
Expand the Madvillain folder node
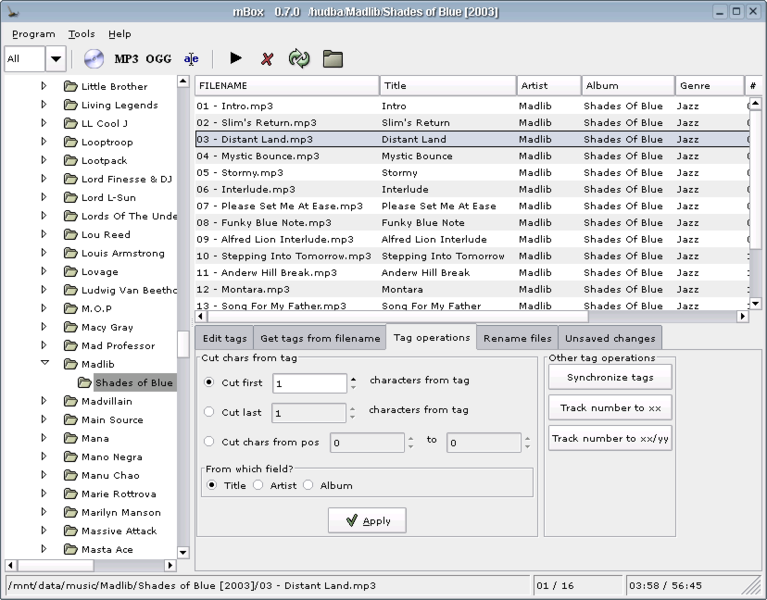coord(44,401)
